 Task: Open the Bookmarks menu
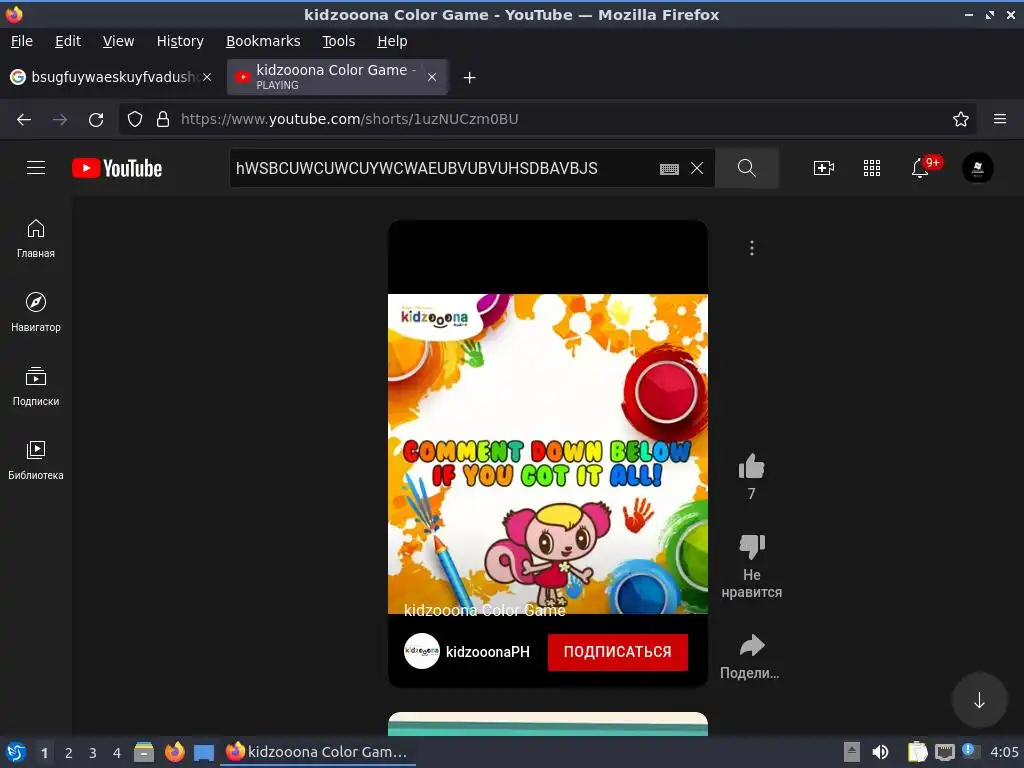point(263,41)
